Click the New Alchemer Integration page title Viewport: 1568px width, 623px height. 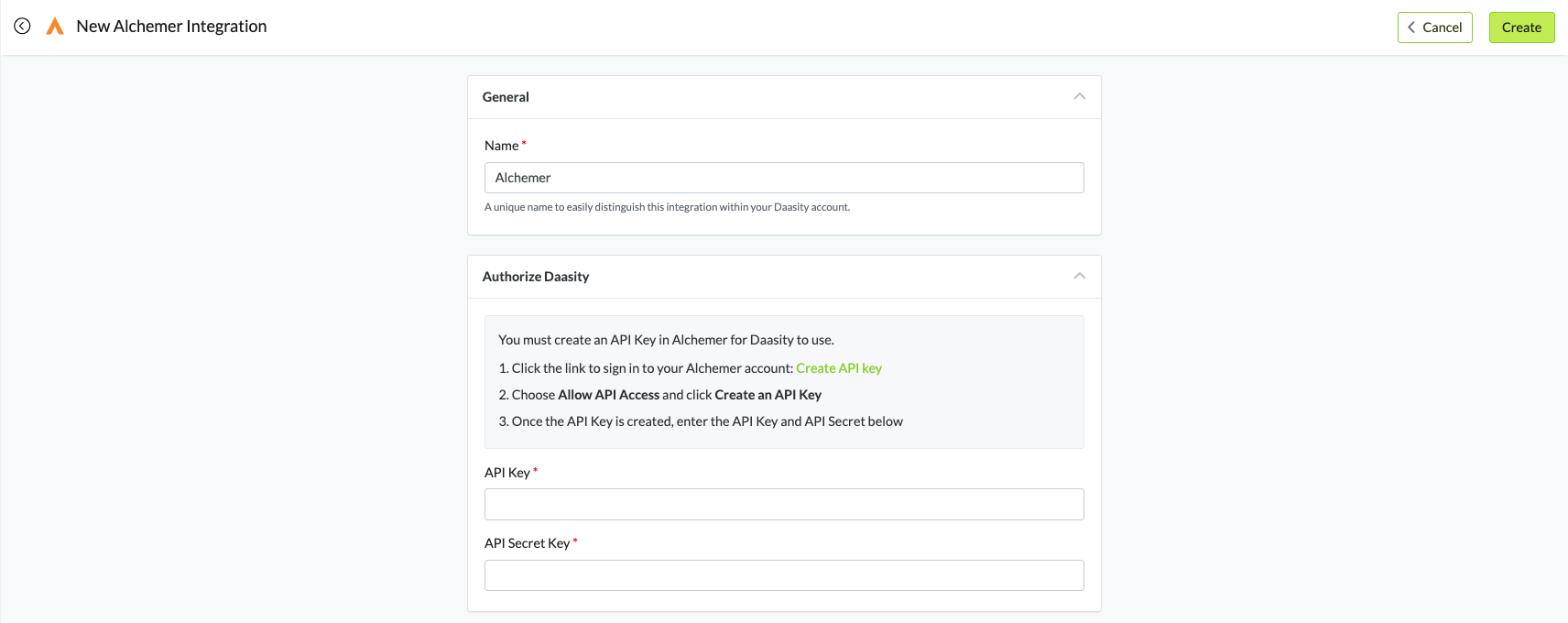[x=171, y=27]
